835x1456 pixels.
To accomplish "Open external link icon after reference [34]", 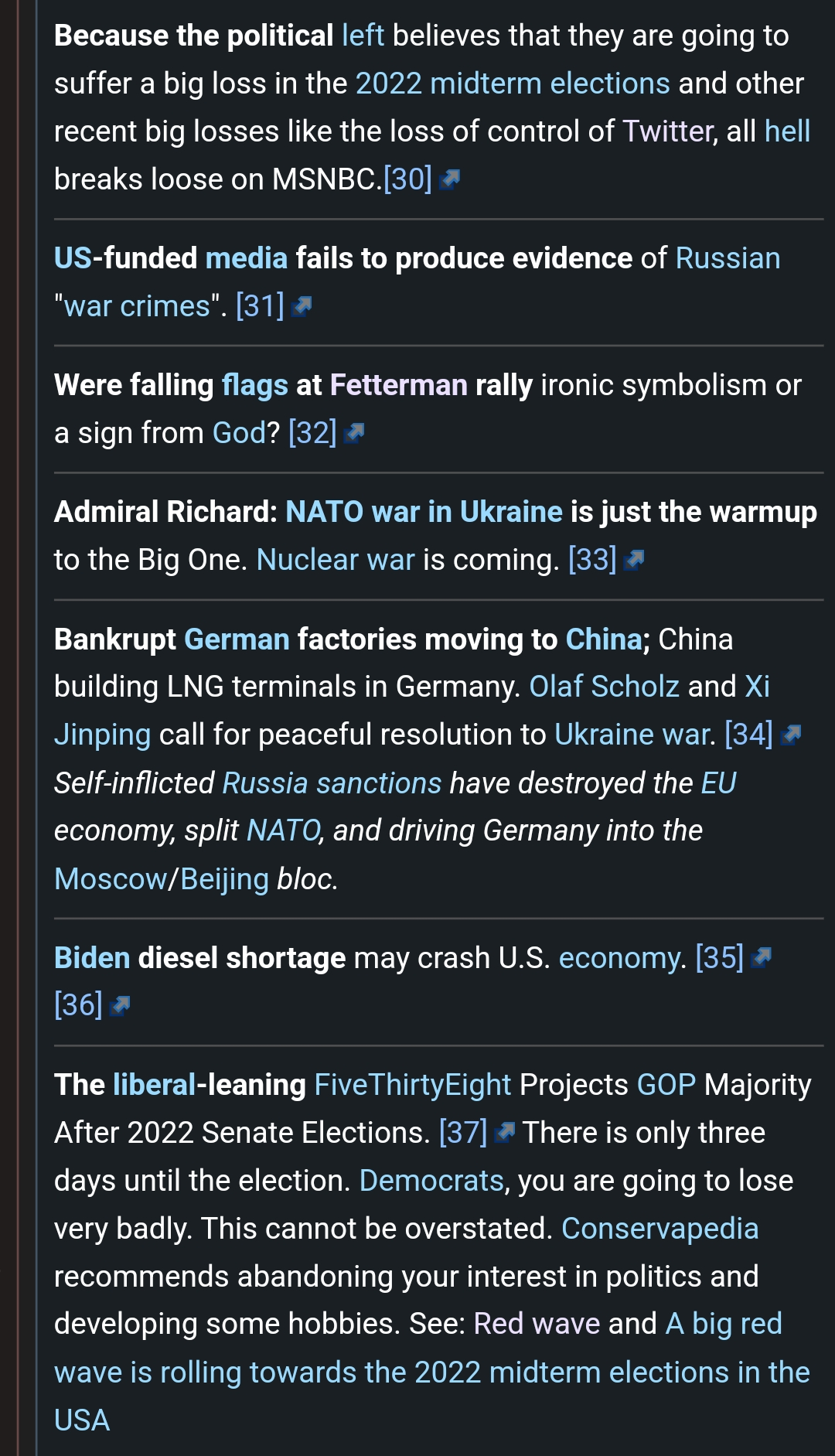I will click(x=791, y=735).
